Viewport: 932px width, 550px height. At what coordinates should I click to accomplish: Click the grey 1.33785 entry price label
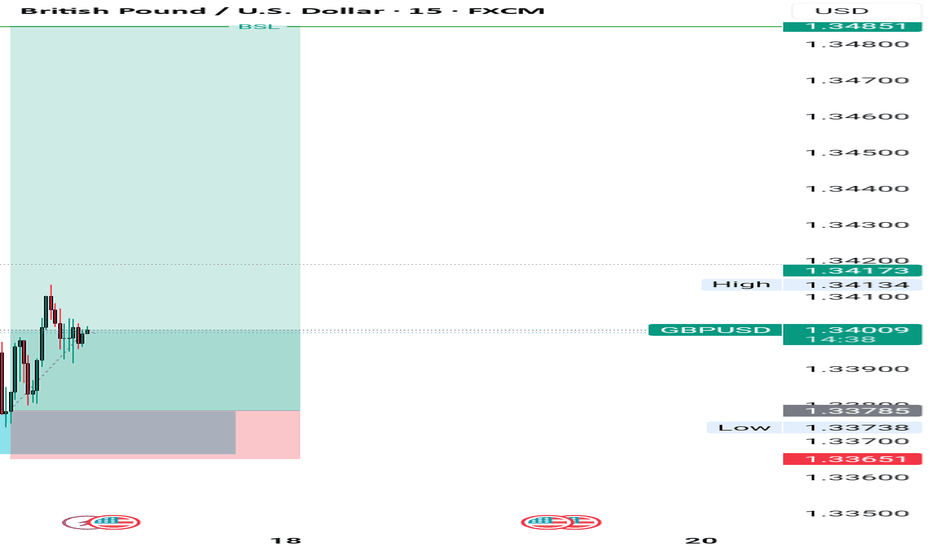[x=852, y=411]
